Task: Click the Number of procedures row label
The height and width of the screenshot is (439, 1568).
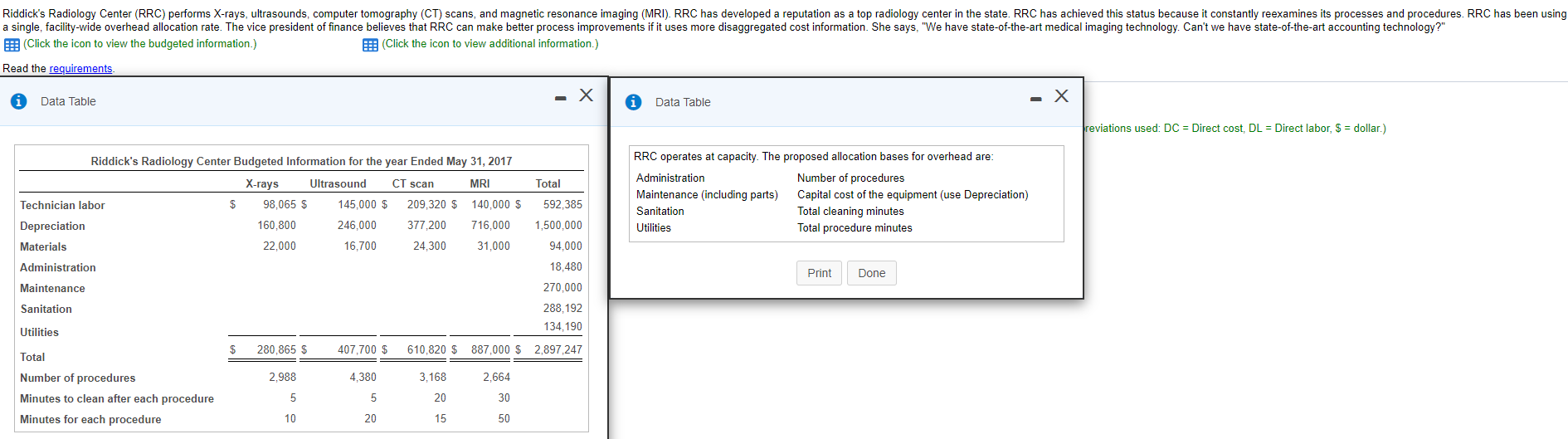Action: [77, 378]
